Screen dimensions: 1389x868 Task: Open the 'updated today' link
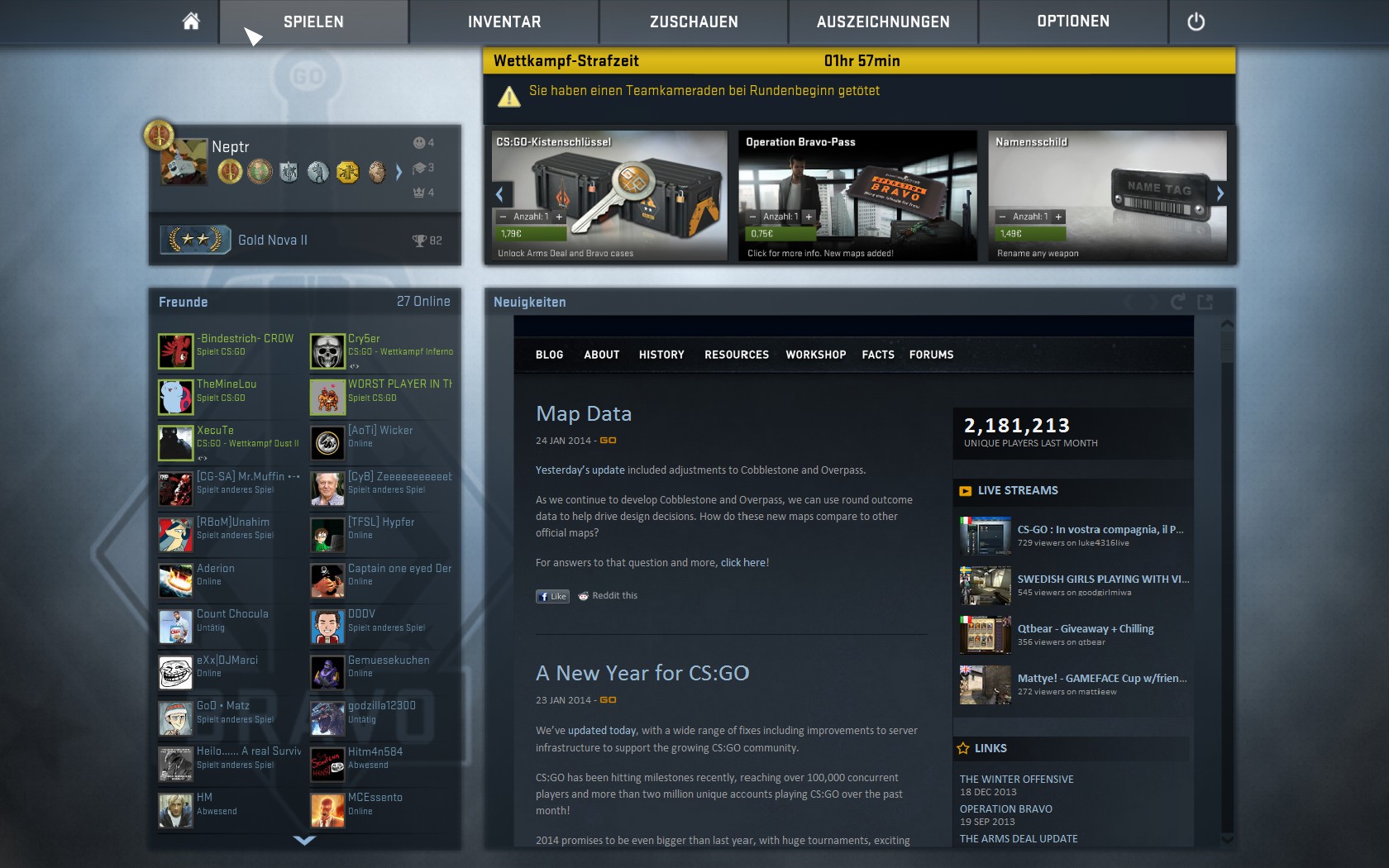602,730
